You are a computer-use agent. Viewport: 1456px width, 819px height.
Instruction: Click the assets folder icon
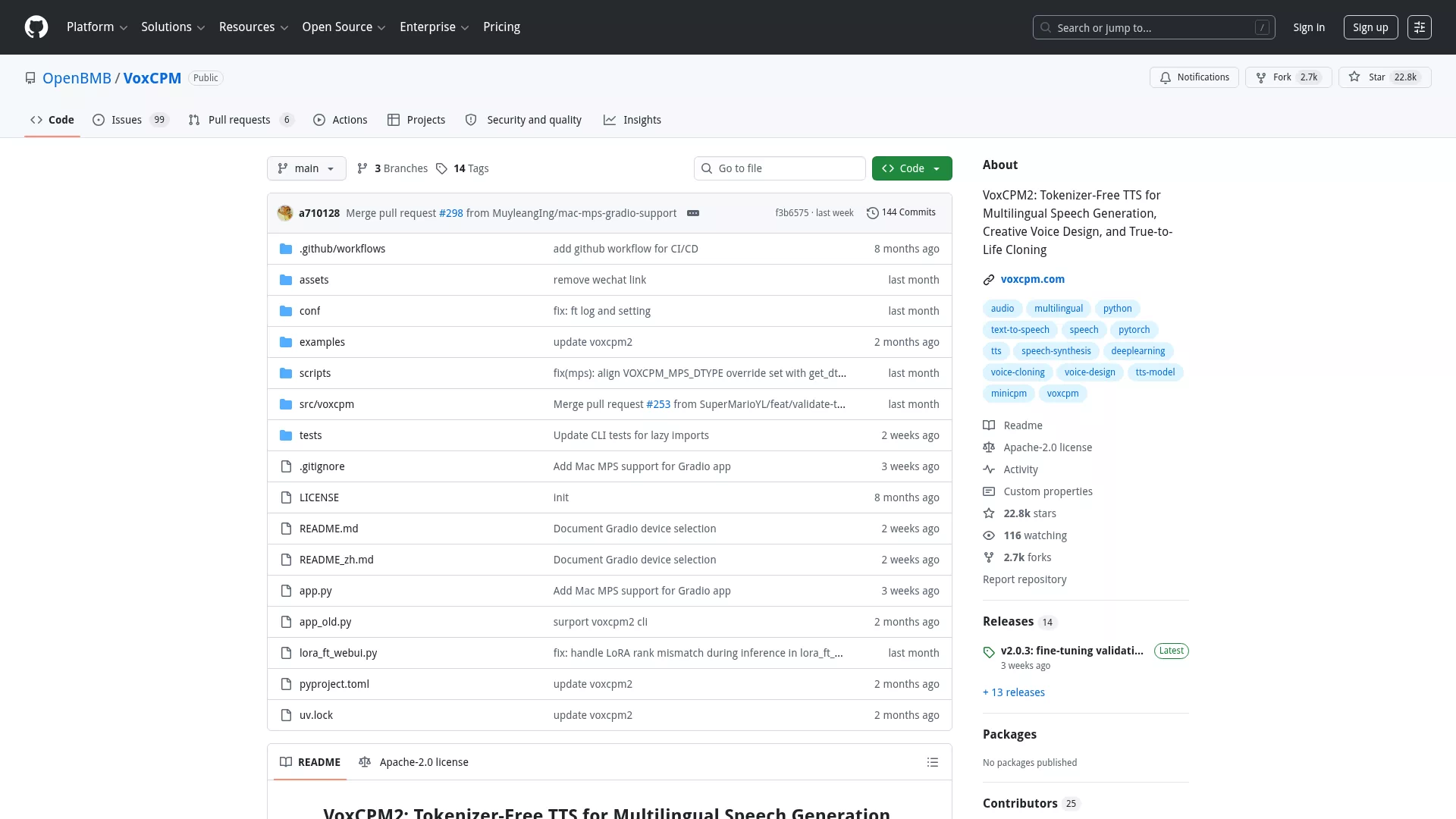pyautogui.click(x=286, y=280)
